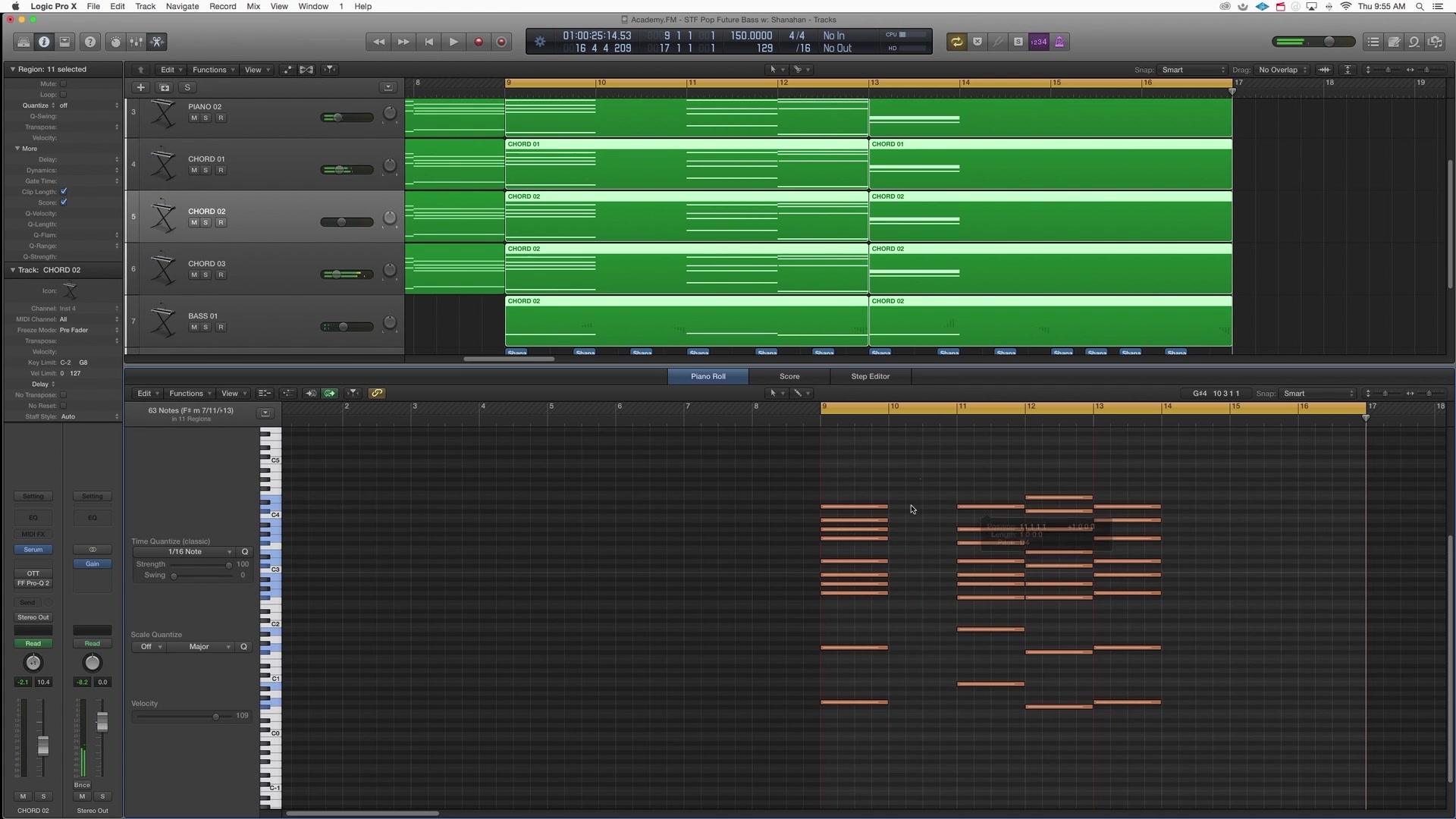
Task: Toggle the metronome click button
Action: 1059,42
